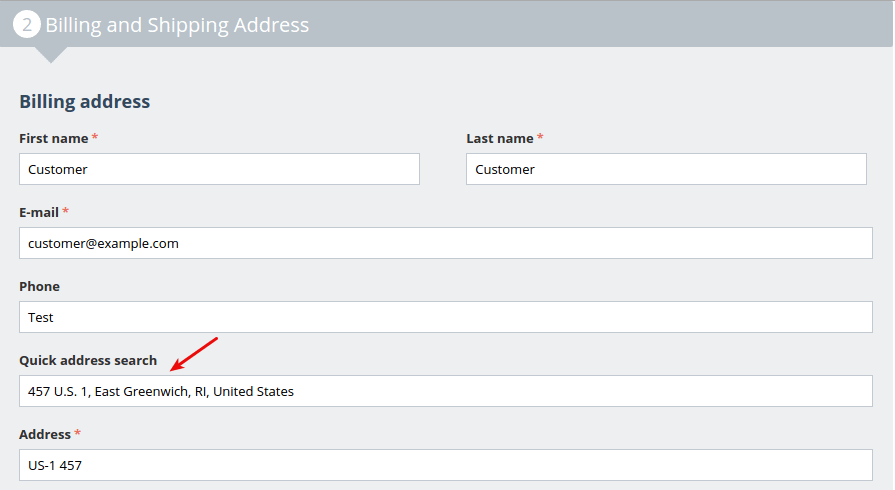Focus the Last name input field
895x490 pixels.
tap(666, 169)
